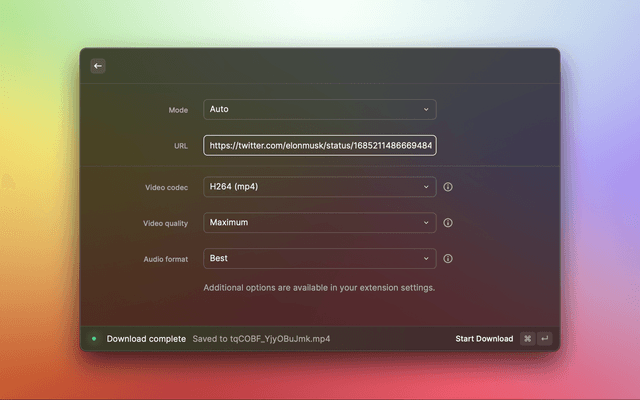Select the Audio format label
640x400 pixels.
click(164, 259)
